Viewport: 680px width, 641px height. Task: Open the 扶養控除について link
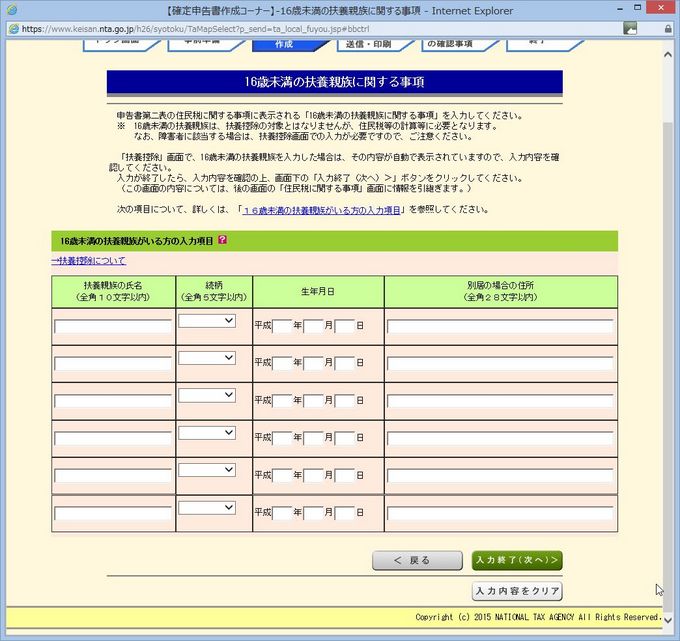click(89, 261)
